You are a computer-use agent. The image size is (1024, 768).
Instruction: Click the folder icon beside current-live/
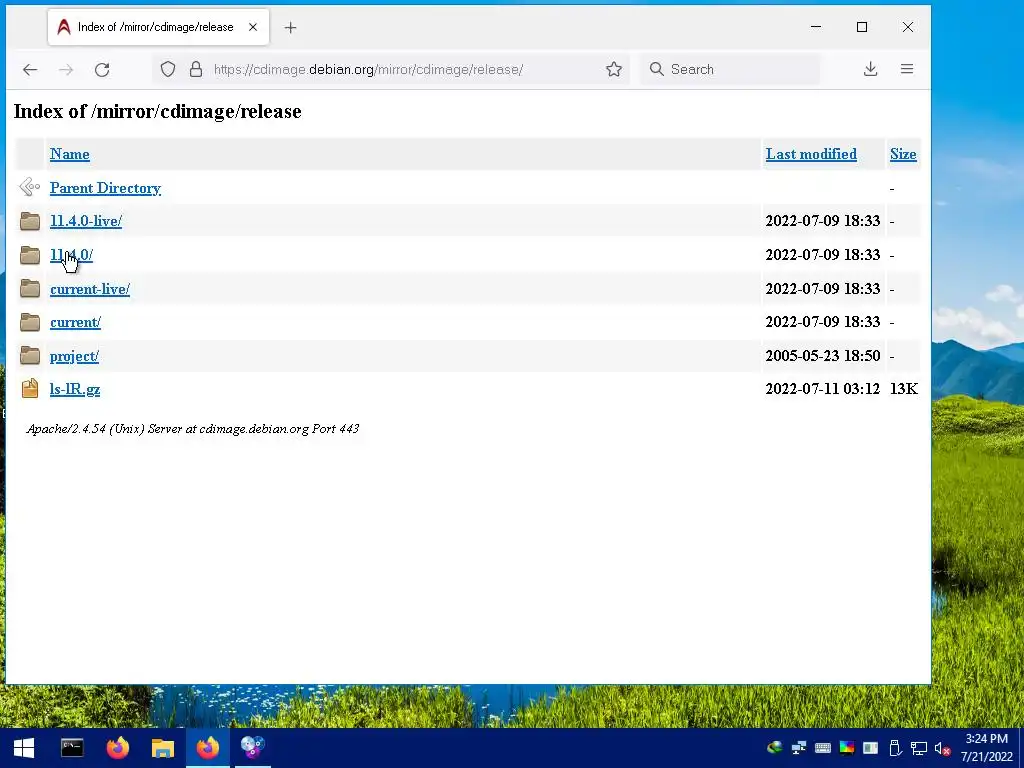29,289
